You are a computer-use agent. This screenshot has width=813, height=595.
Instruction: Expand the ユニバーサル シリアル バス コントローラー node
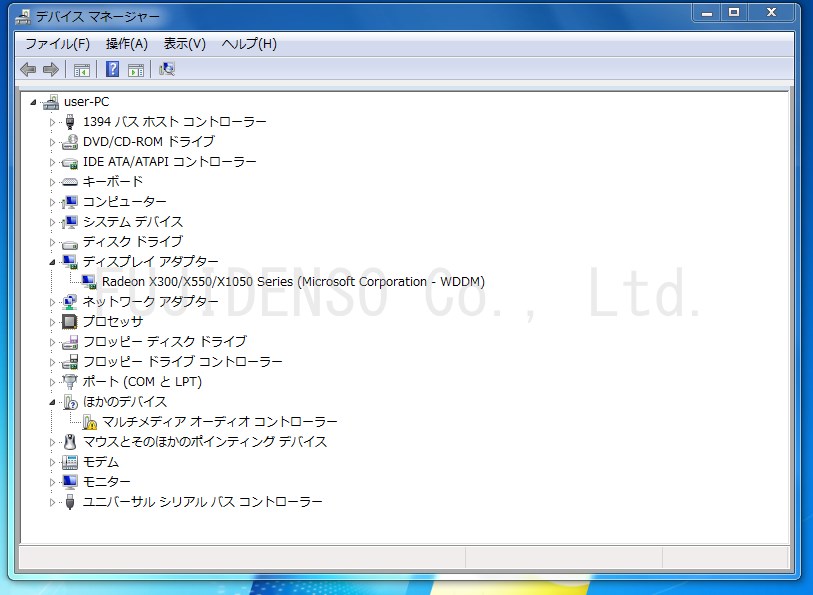click(x=52, y=502)
